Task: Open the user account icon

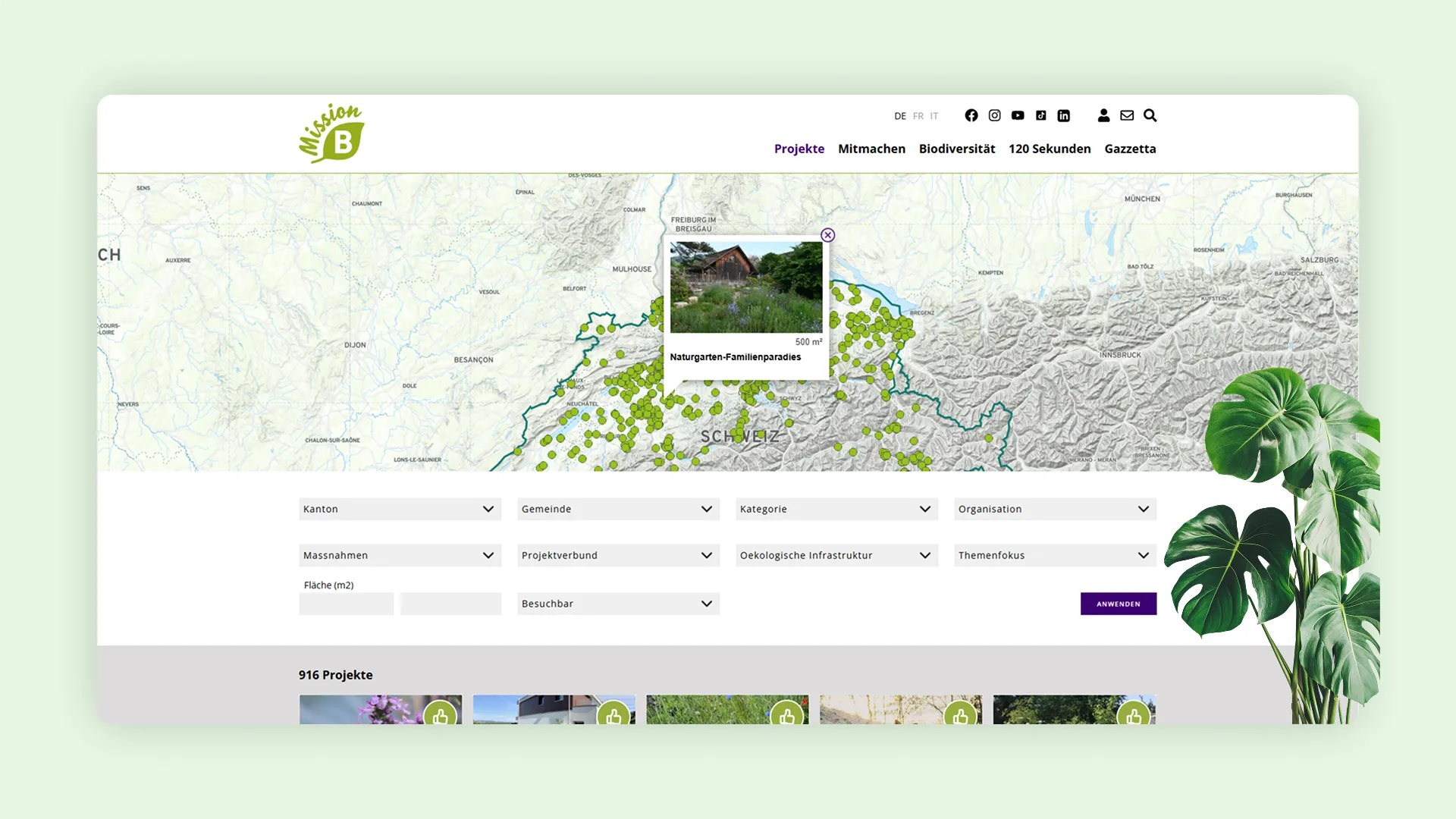Action: coord(1103,115)
